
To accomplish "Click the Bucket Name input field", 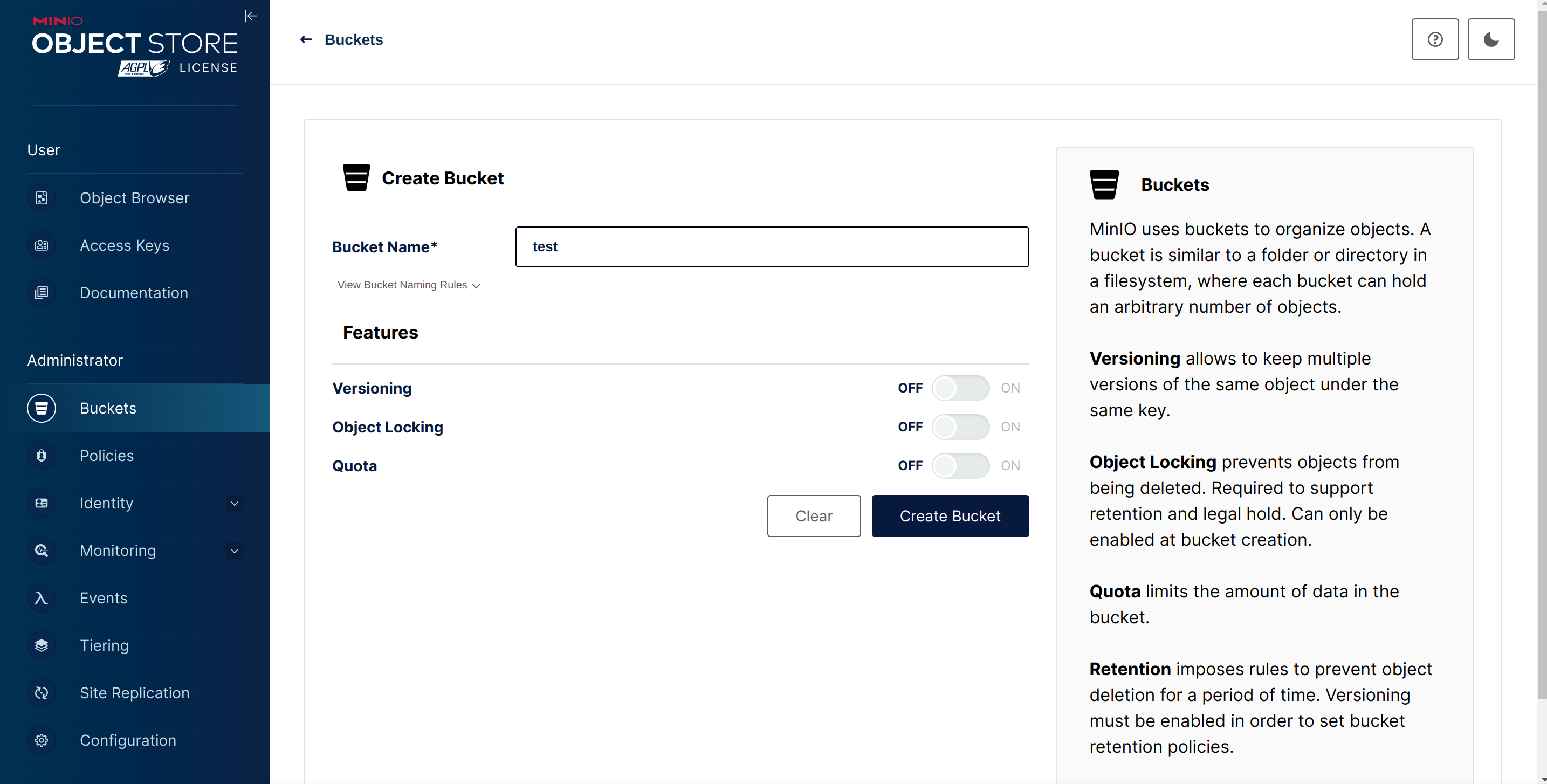I will [x=772, y=247].
